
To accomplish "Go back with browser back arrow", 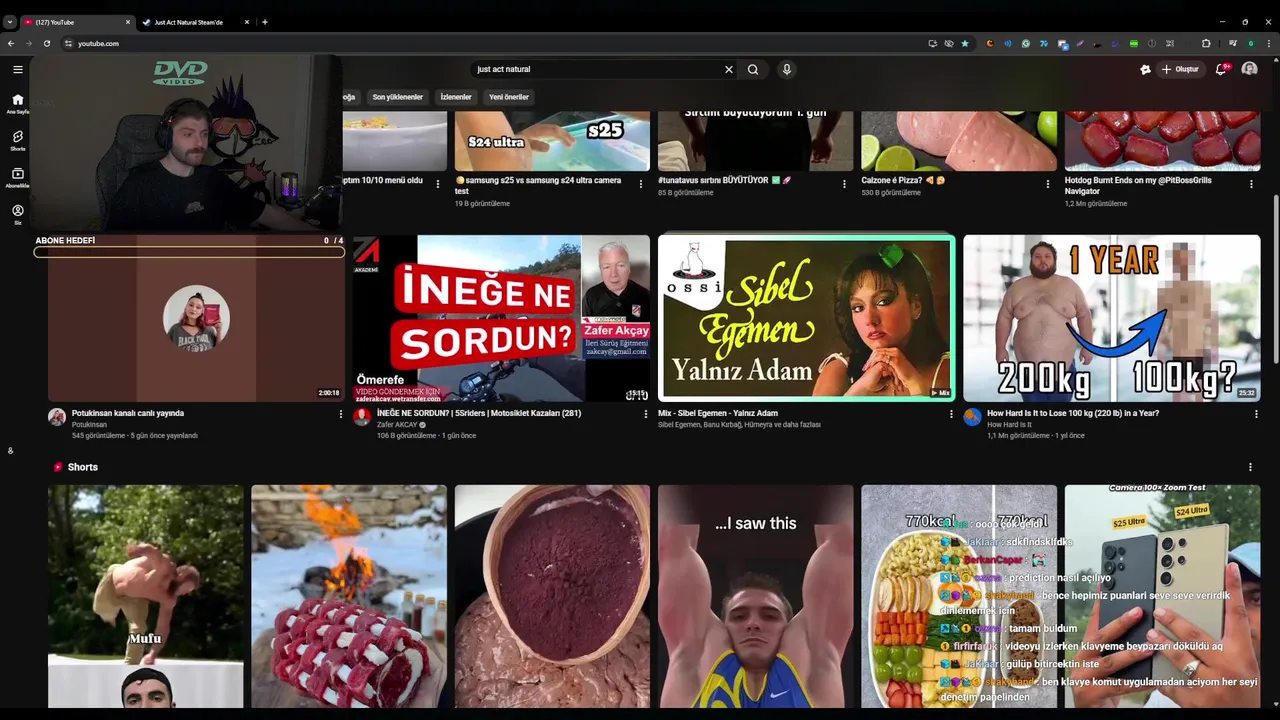I will pyautogui.click(x=11, y=43).
